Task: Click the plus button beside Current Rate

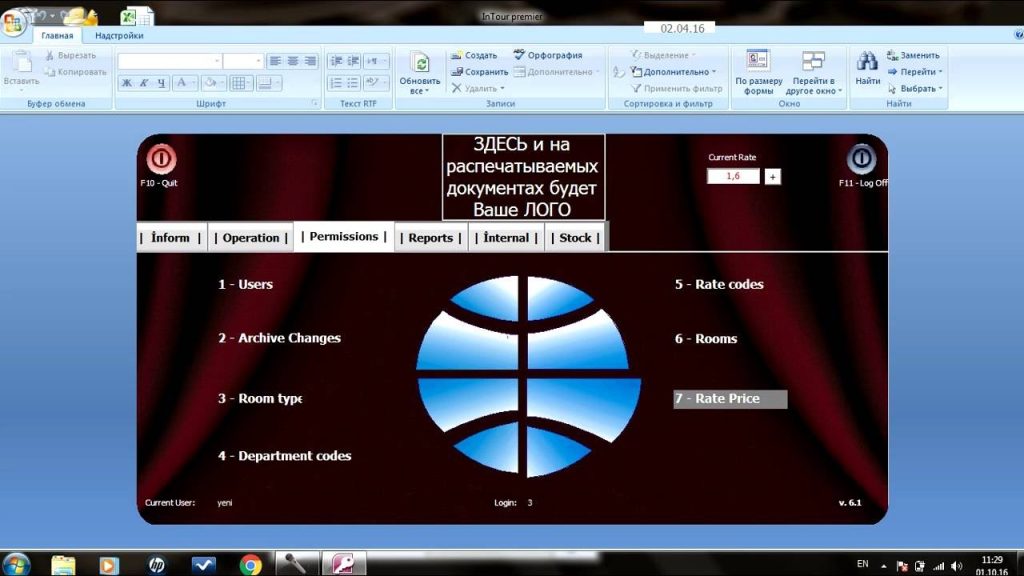Action: click(772, 177)
